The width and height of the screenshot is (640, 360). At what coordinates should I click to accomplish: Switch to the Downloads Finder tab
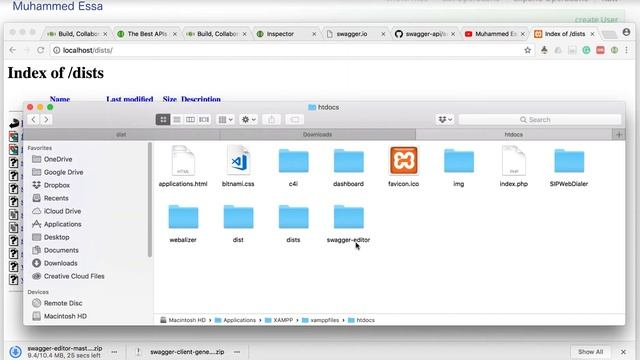318,134
